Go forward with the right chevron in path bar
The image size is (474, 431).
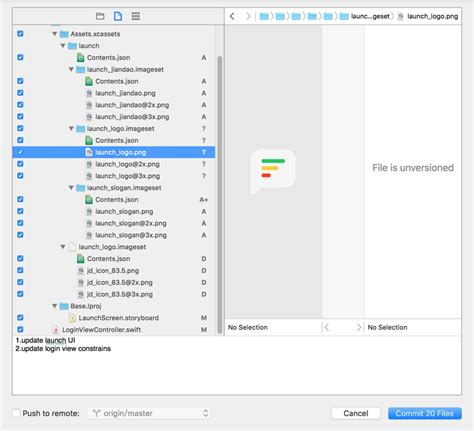tap(248, 16)
